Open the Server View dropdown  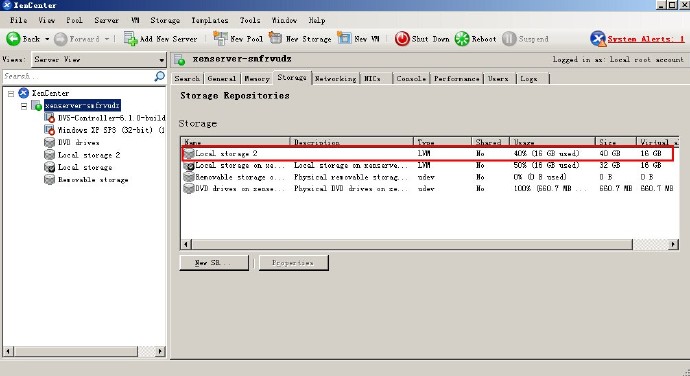(x=99, y=59)
